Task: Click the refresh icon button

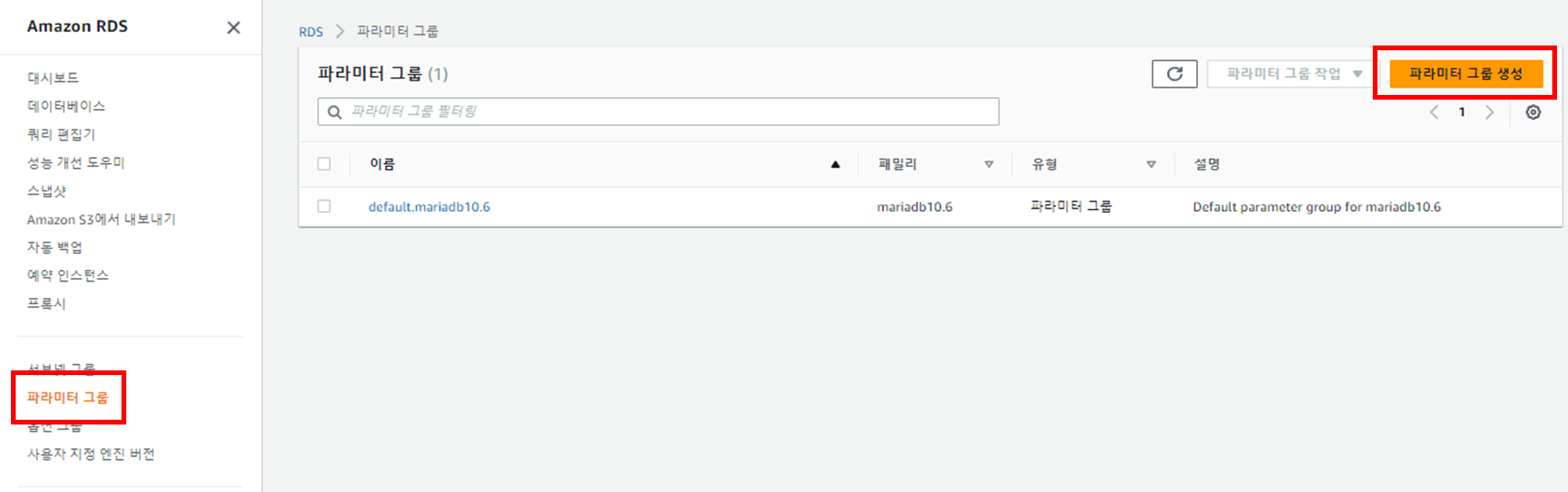Action: point(1174,74)
